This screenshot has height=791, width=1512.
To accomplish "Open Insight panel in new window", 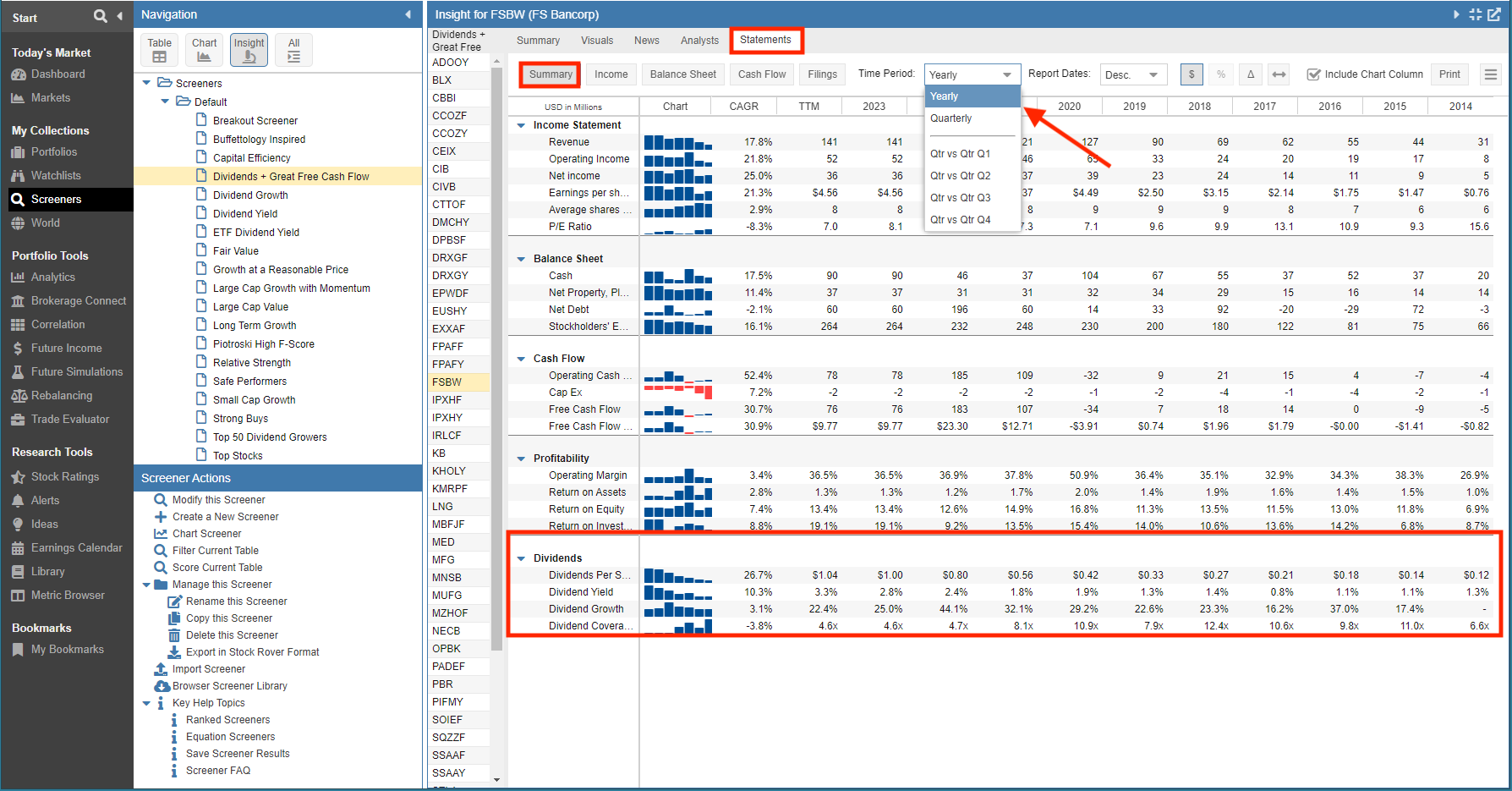I will (1494, 14).
